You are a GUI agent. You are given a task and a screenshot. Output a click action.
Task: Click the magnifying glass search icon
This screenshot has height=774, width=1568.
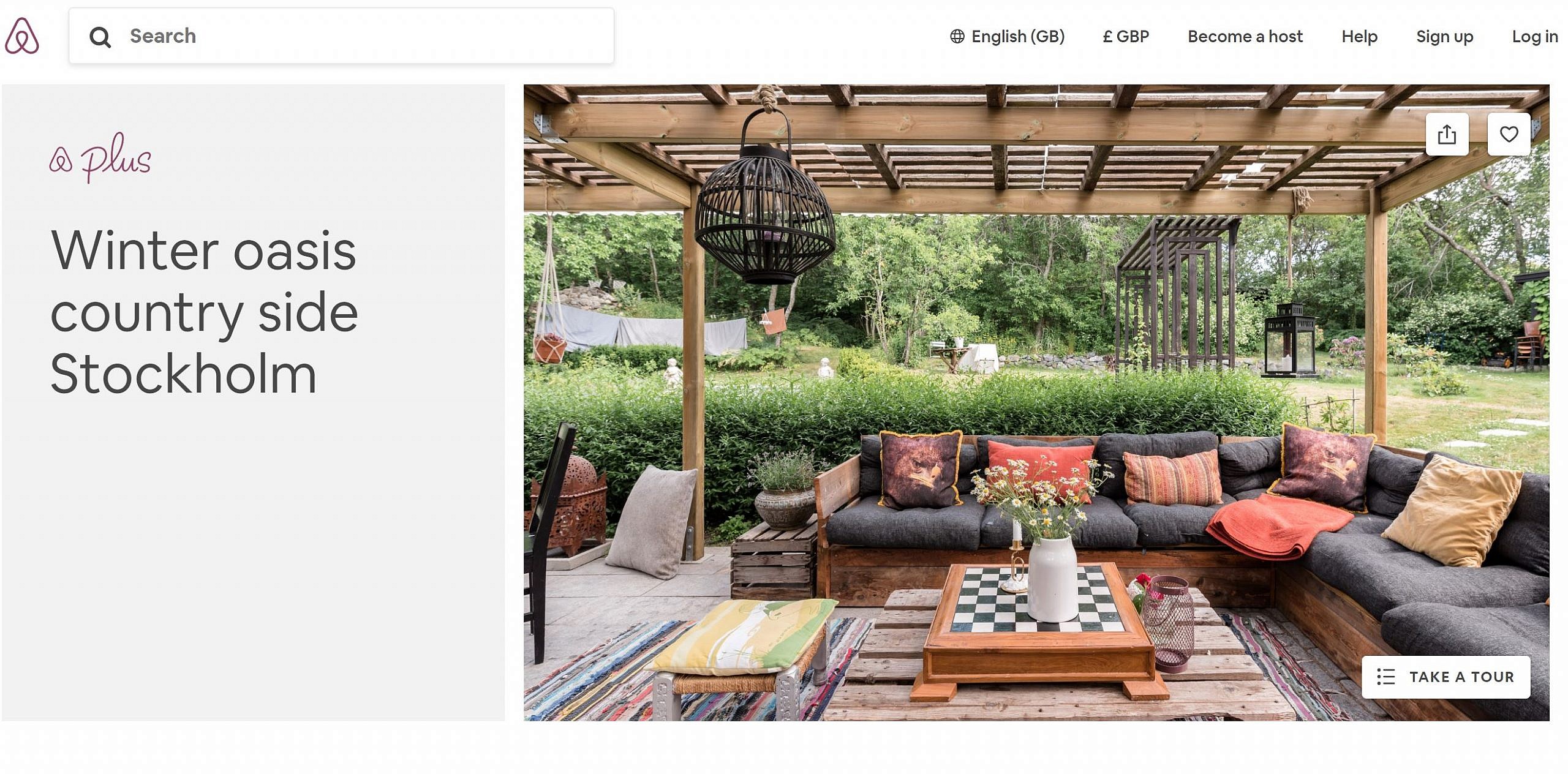pyautogui.click(x=100, y=37)
